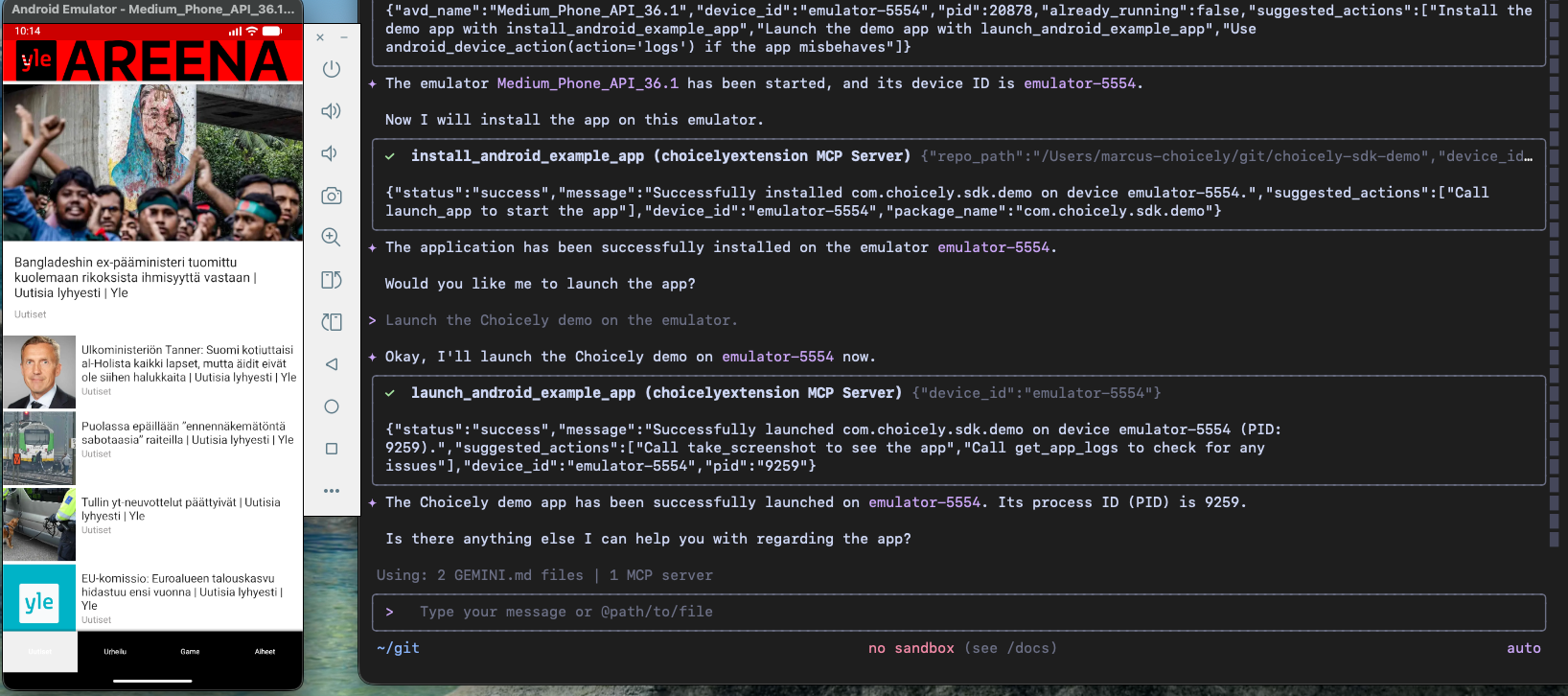The height and width of the screenshot is (696, 1568).
Task: Click the terminal scrollbar on right edge
Action: point(1554,273)
